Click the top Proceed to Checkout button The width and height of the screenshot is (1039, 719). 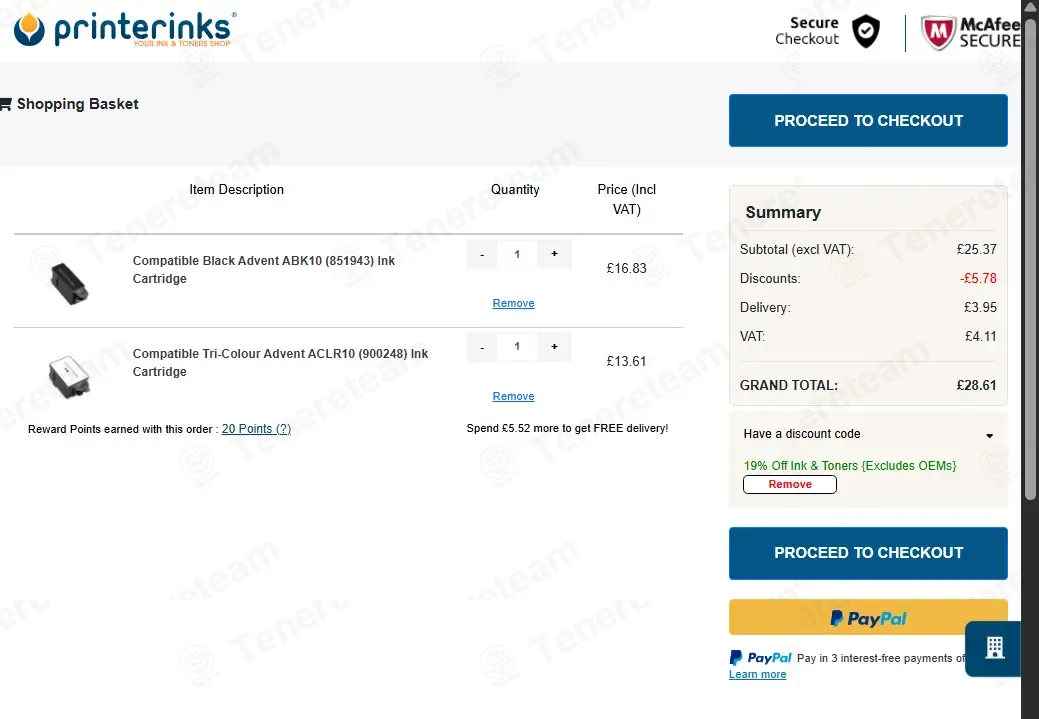[x=868, y=121]
